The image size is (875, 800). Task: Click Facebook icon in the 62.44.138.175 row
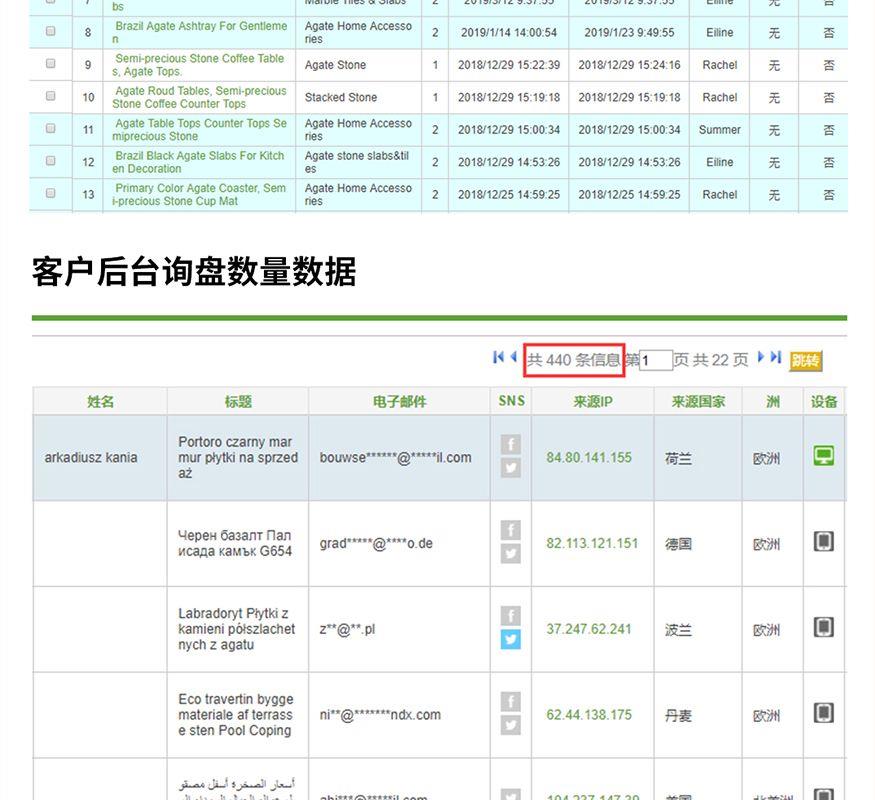click(x=510, y=702)
